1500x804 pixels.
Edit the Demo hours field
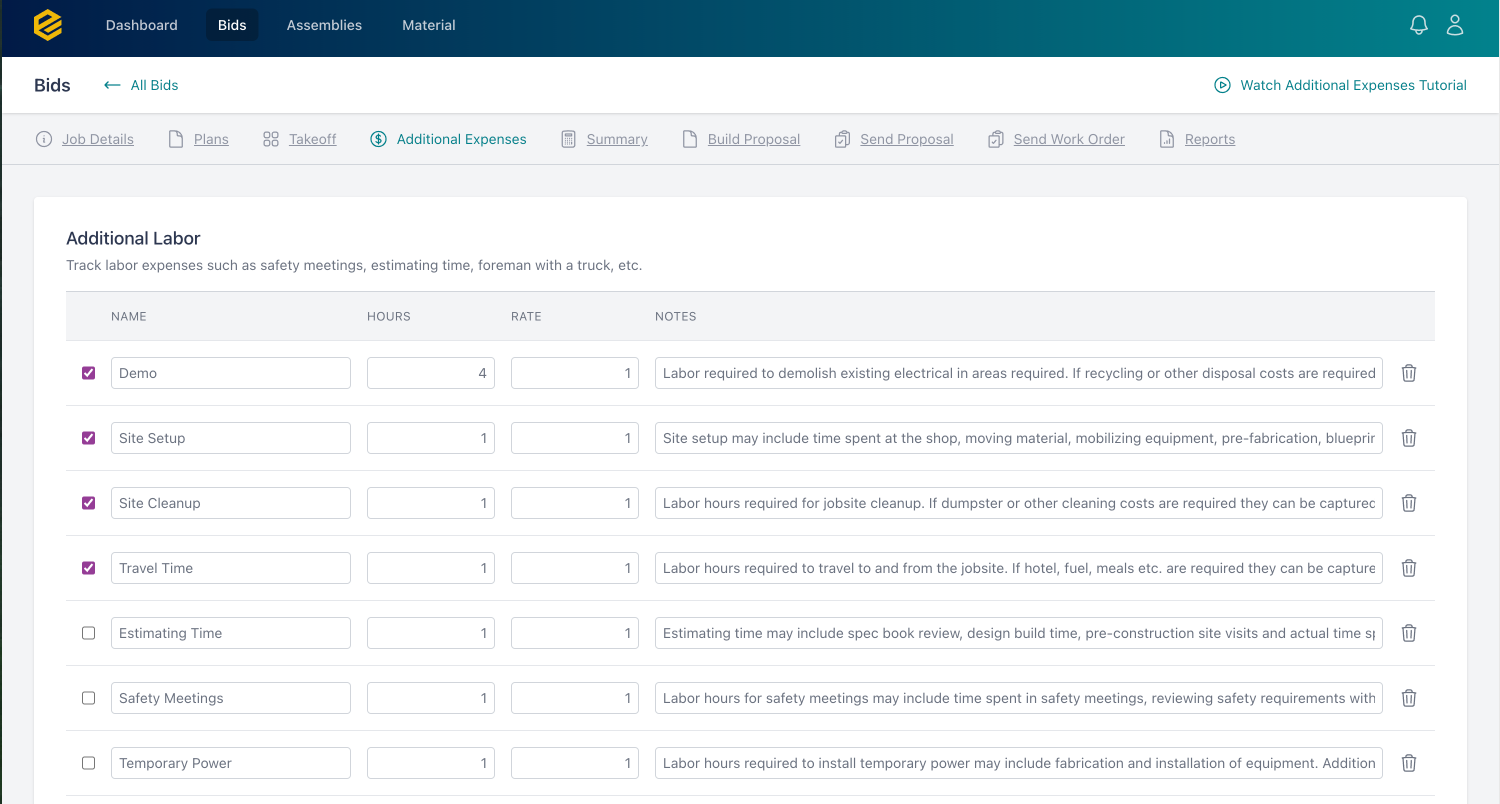pyautogui.click(x=431, y=373)
